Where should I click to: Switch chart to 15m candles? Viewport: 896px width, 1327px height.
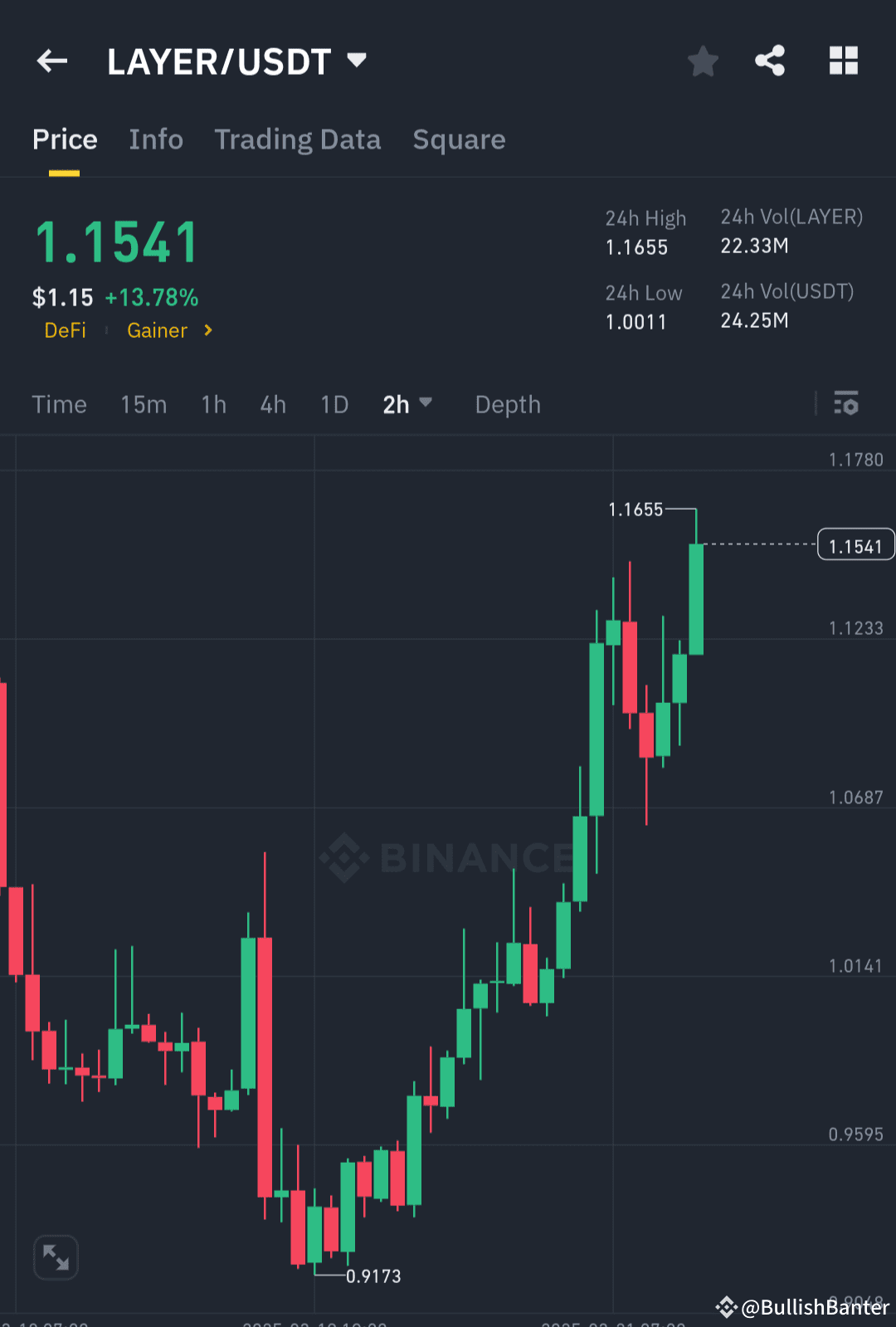(x=143, y=404)
